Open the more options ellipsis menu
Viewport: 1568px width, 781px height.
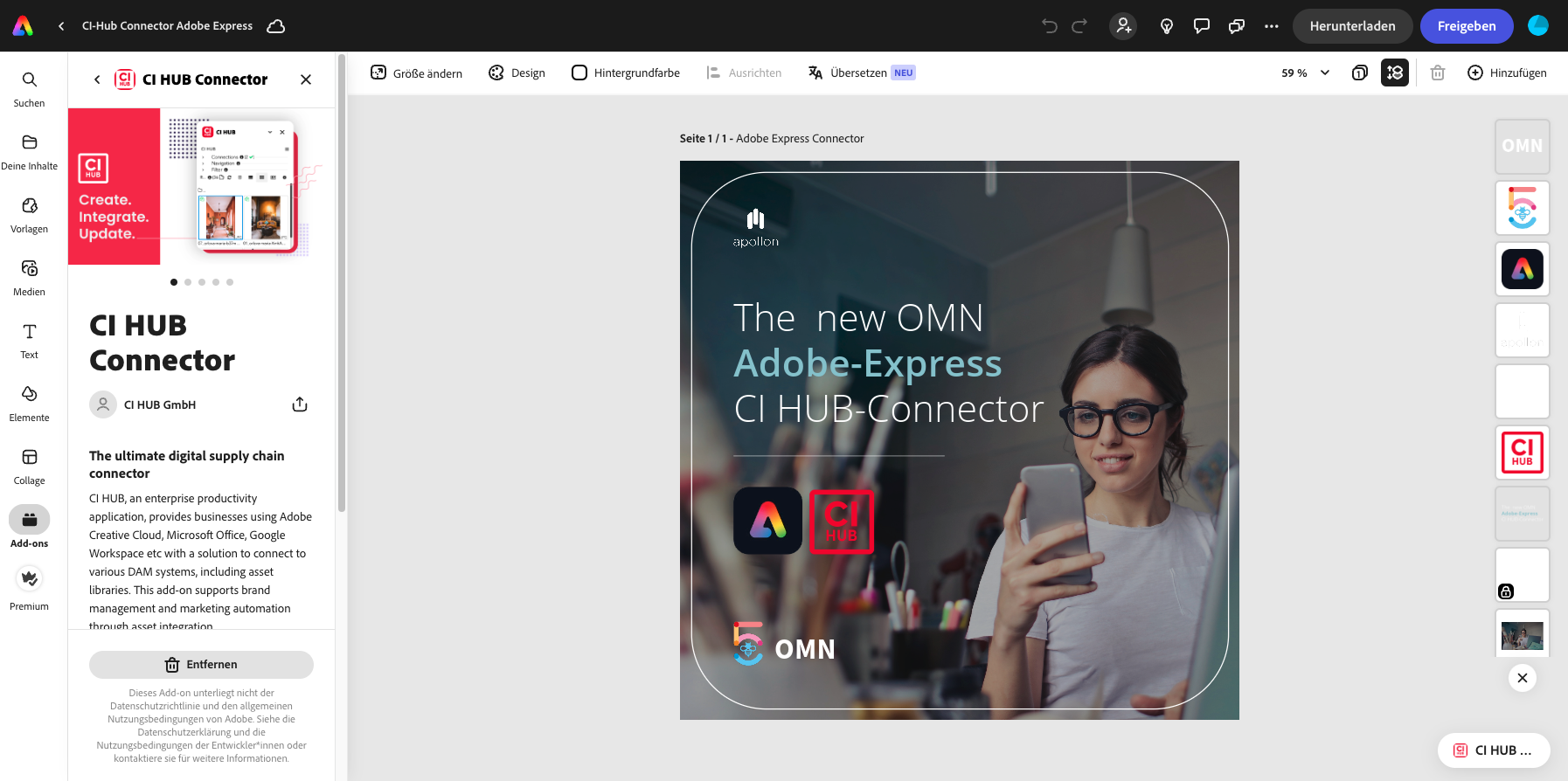click(1272, 26)
